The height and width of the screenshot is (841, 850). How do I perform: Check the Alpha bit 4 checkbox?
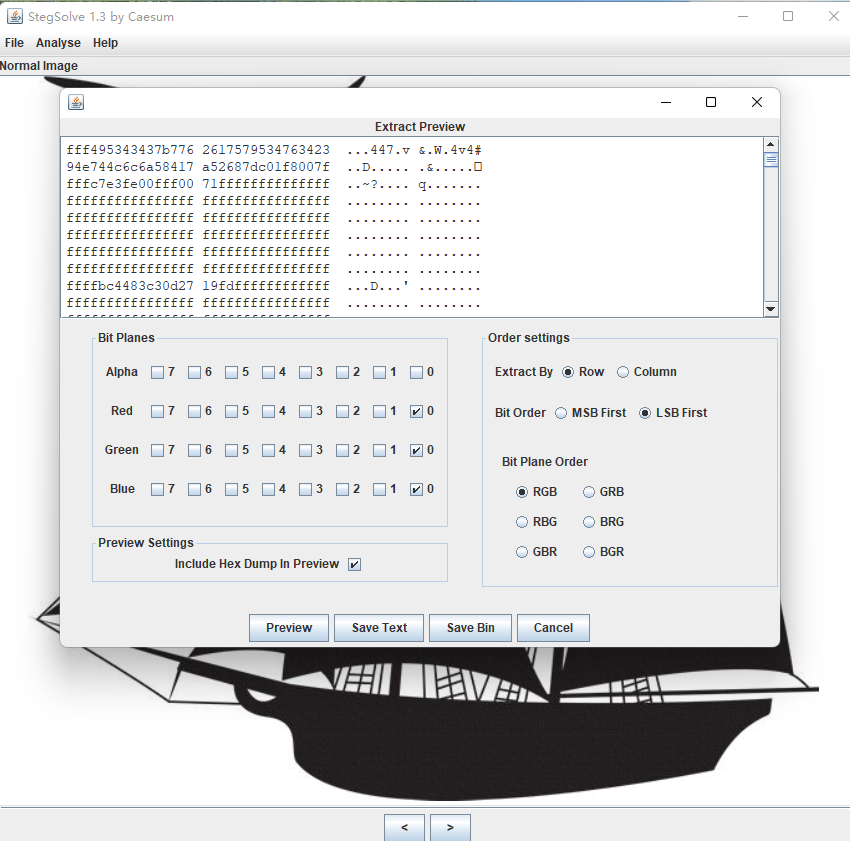[x=268, y=373]
